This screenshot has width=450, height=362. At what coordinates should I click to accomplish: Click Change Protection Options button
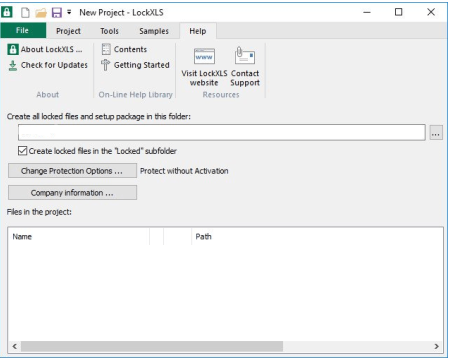point(72,171)
